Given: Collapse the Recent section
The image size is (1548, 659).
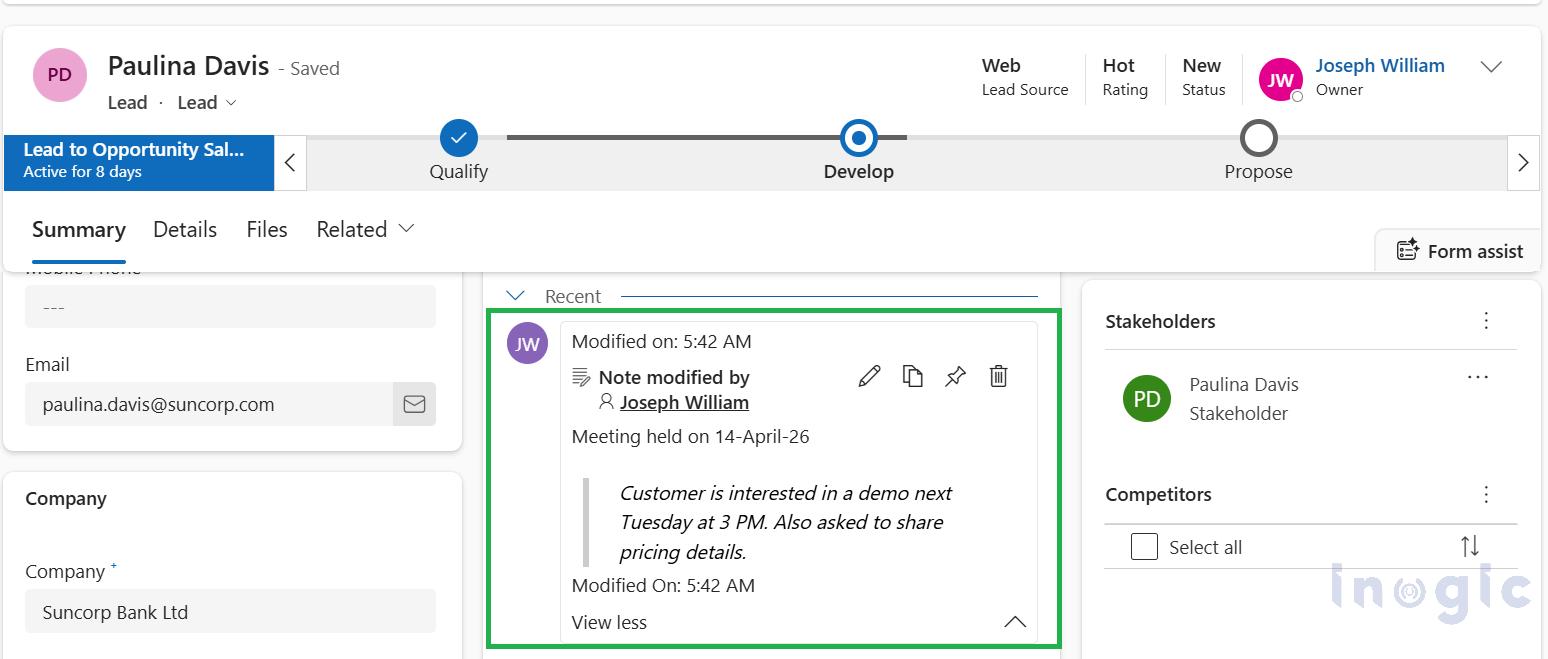Looking at the screenshot, I should (x=515, y=295).
